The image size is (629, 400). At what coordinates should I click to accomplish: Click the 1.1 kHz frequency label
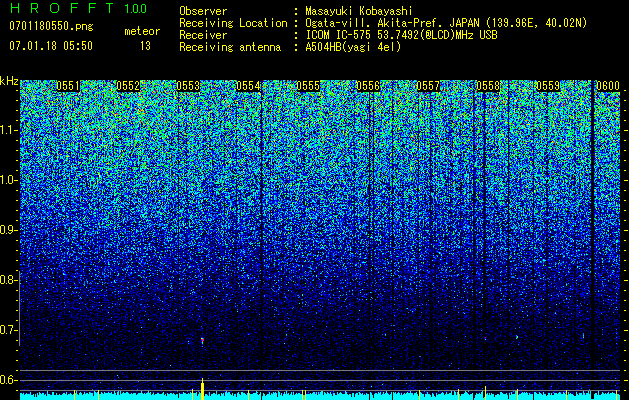(x=9, y=130)
